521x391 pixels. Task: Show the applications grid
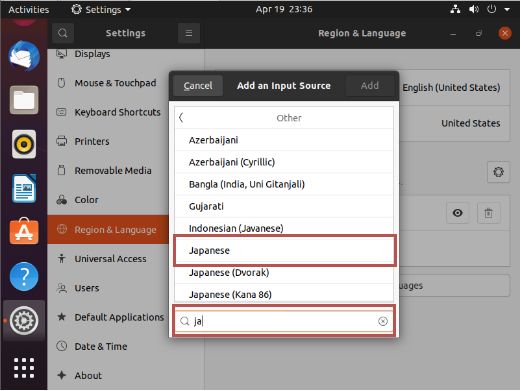[x=24, y=368]
